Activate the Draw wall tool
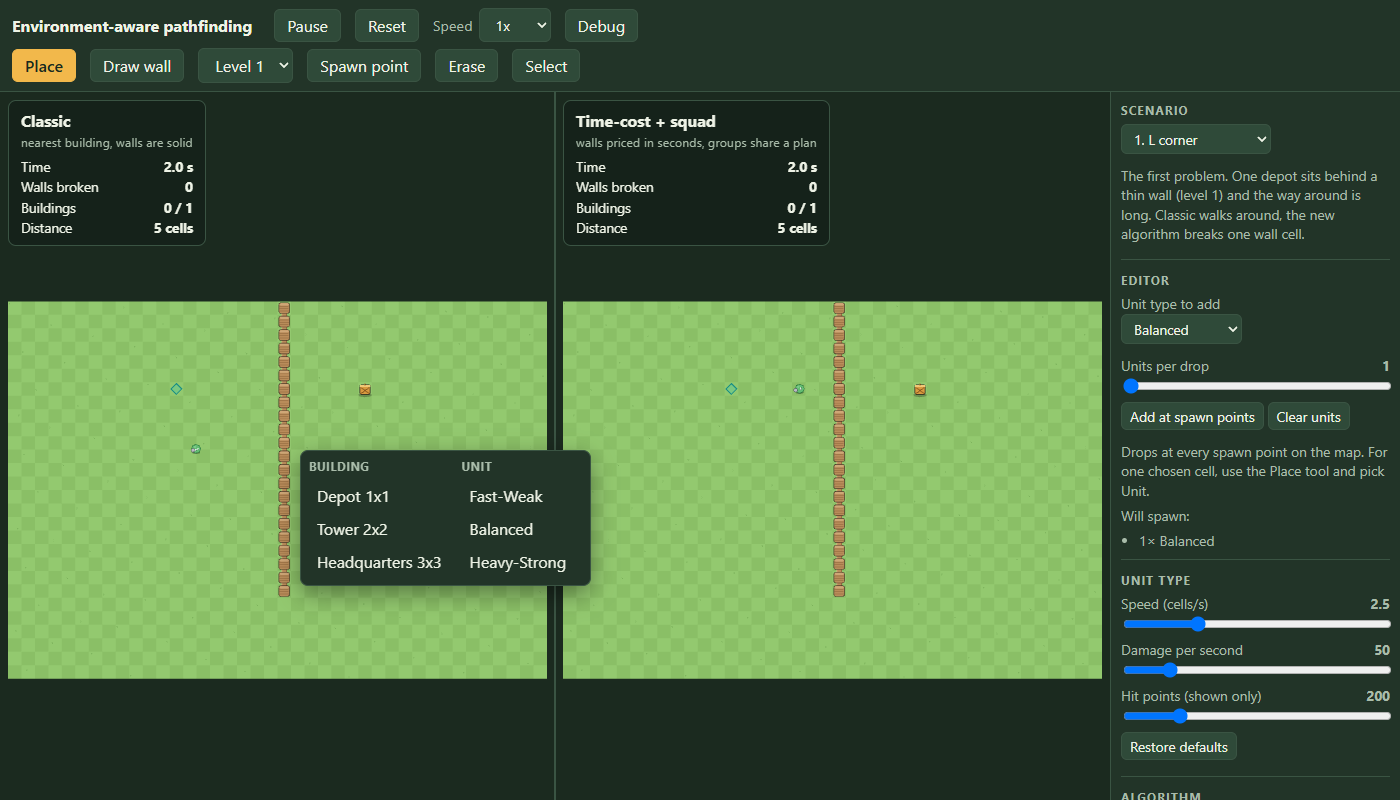 137,66
